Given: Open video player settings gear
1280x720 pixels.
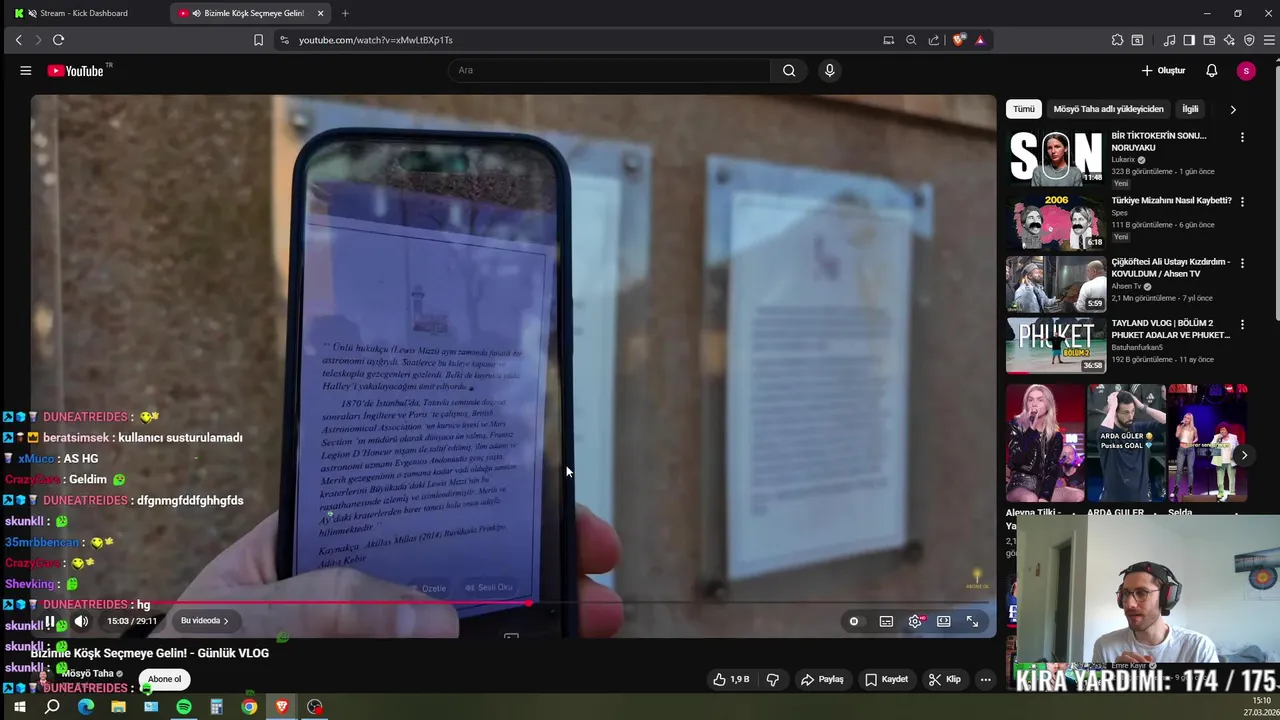Looking at the screenshot, I should pyautogui.click(x=915, y=621).
